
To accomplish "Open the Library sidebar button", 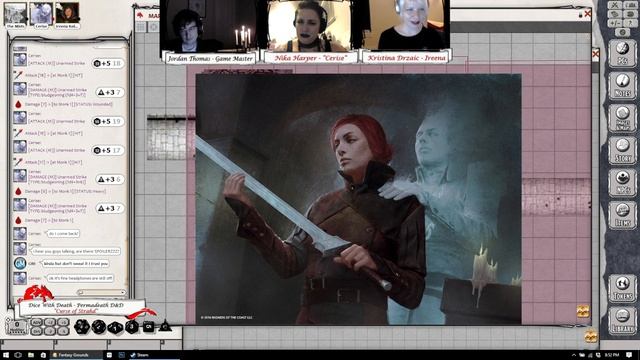I will click(x=622, y=320).
